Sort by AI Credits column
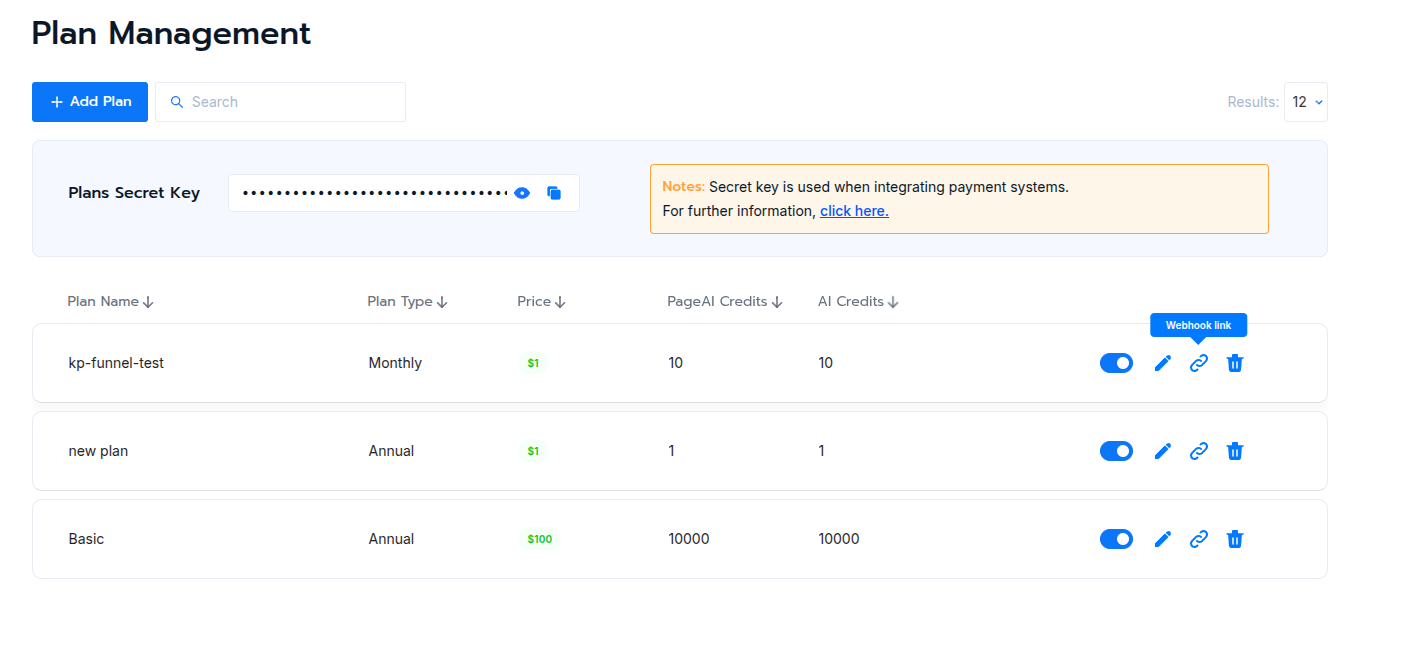This screenshot has width=1424, height=671. pyautogui.click(x=858, y=302)
